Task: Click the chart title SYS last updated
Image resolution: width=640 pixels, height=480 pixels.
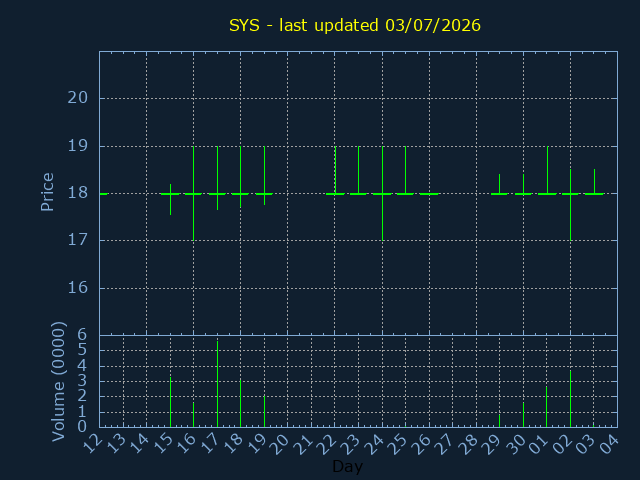Action: (355, 25)
